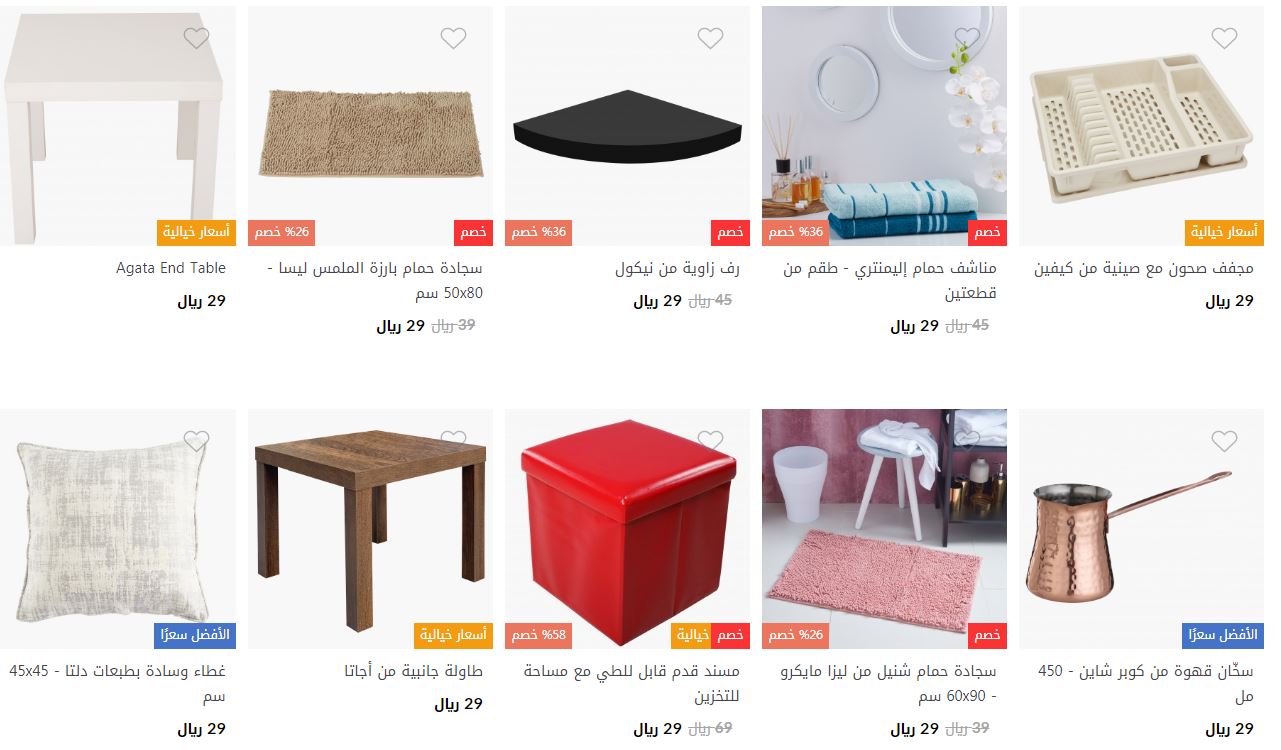Favorite the Elementary bath towels set
The width and height of the screenshot is (1281, 750).
tap(967, 38)
